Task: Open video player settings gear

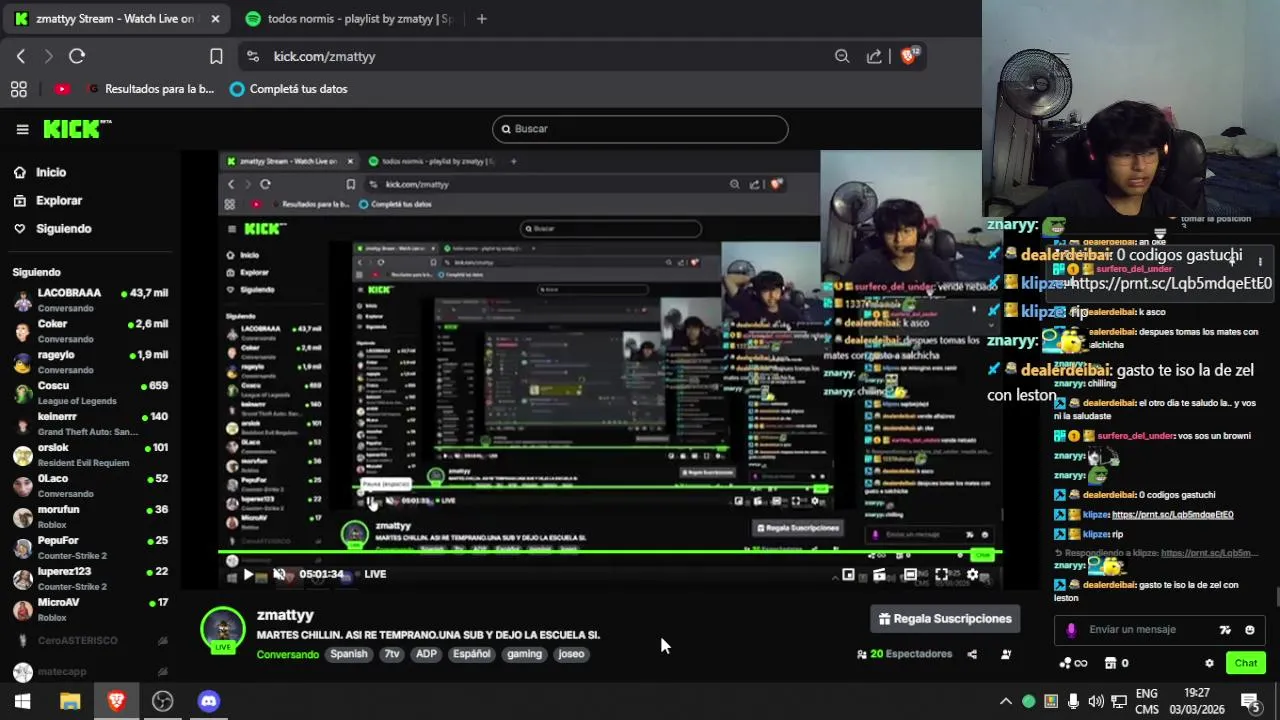Action: (x=972, y=575)
